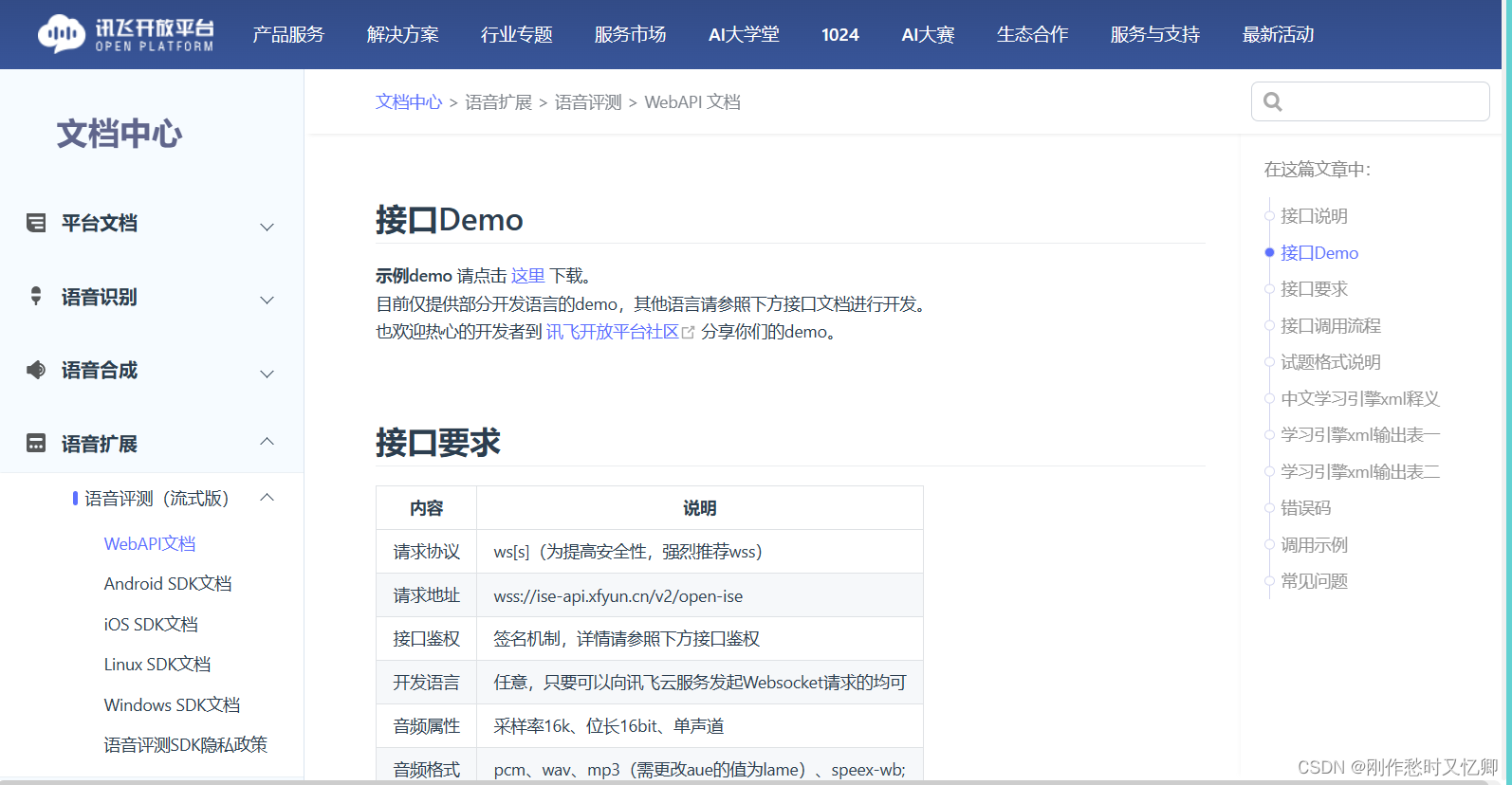The width and height of the screenshot is (1512, 785).
Task: Click the iFlytek Open Platform logo
Action: tap(126, 34)
